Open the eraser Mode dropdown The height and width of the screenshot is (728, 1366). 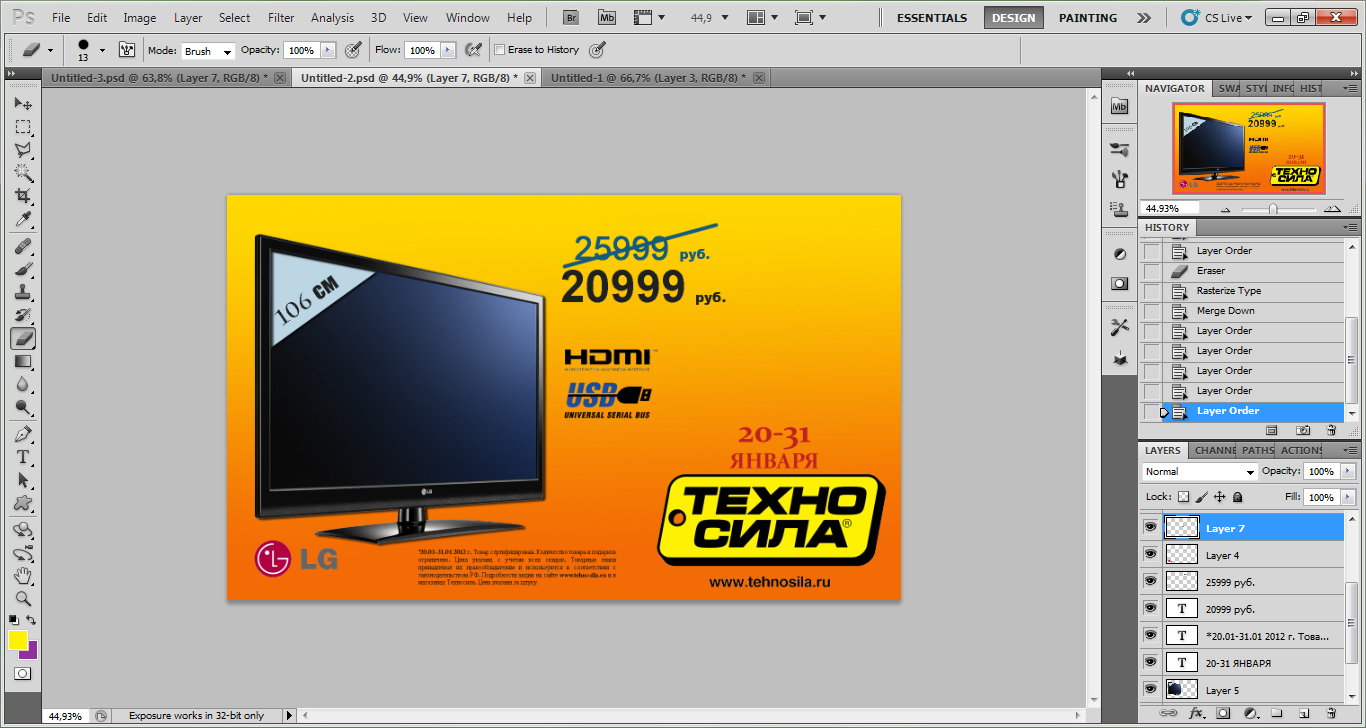207,50
